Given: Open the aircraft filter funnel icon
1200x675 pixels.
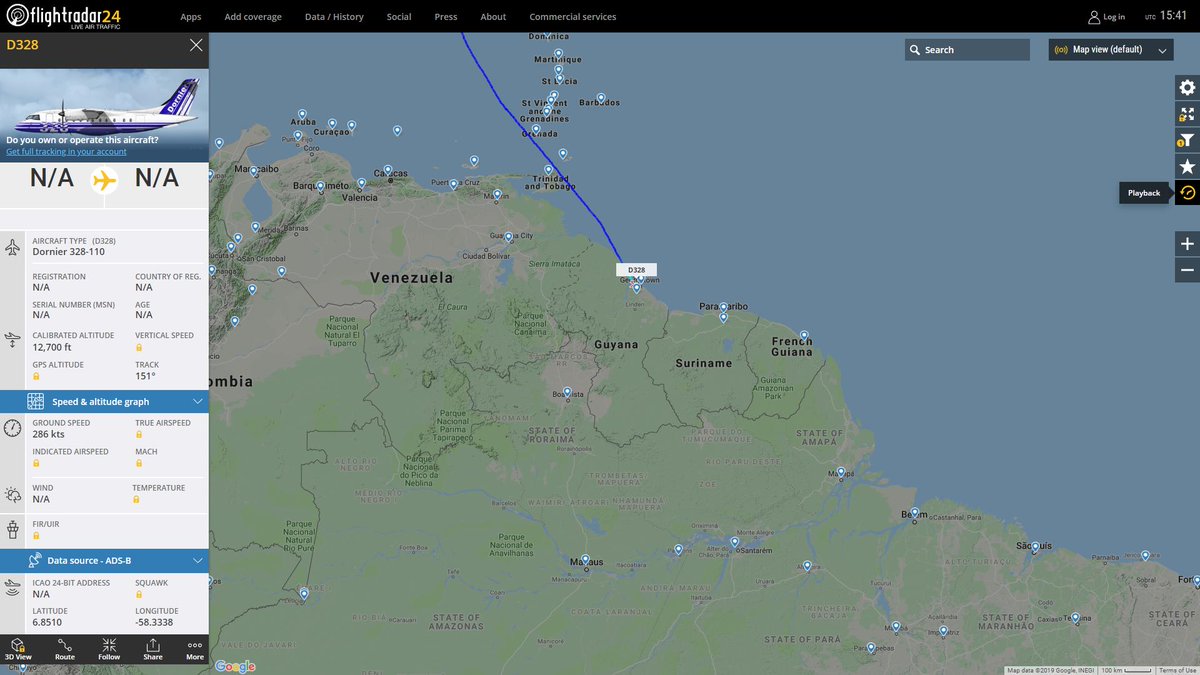Looking at the screenshot, I should pyautogui.click(x=1187, y=140).
